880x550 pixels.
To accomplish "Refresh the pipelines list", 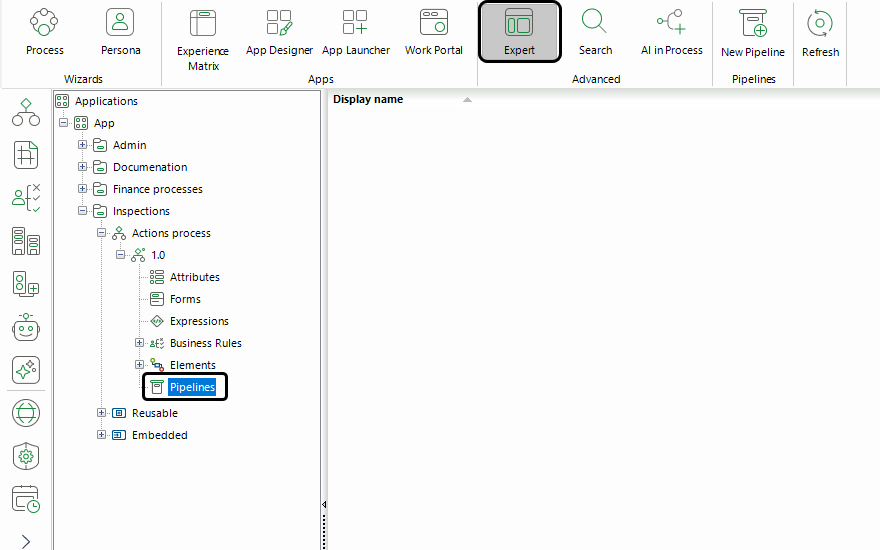I will tap(820, 33).
